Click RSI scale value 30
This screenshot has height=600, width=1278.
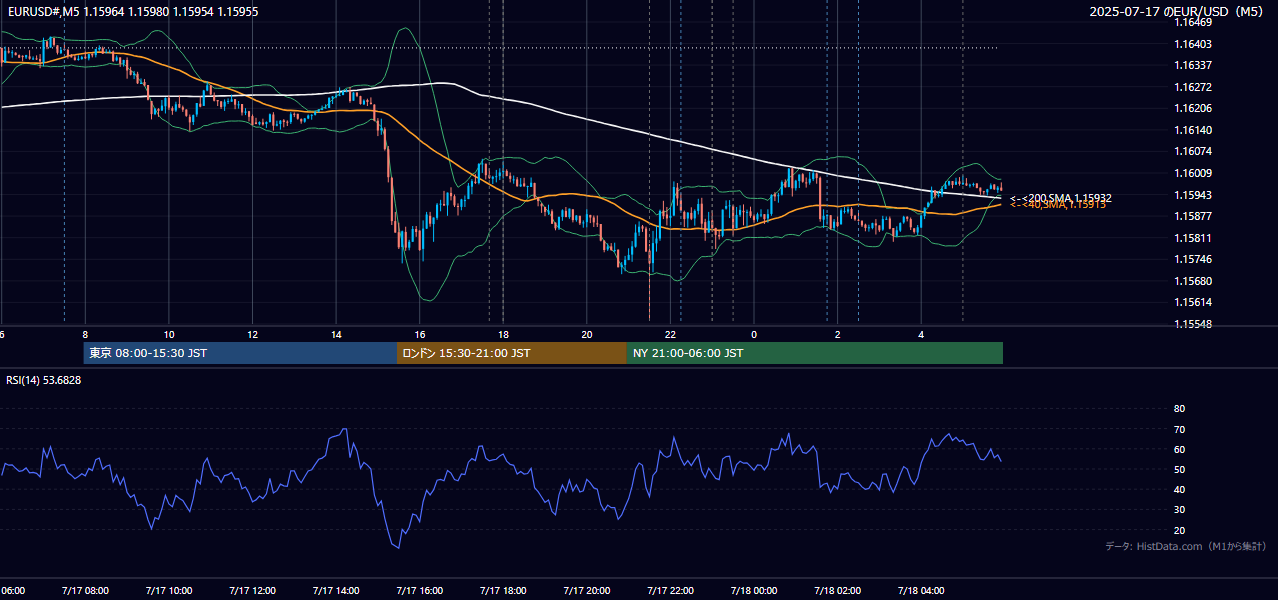tap(1179, 510)
